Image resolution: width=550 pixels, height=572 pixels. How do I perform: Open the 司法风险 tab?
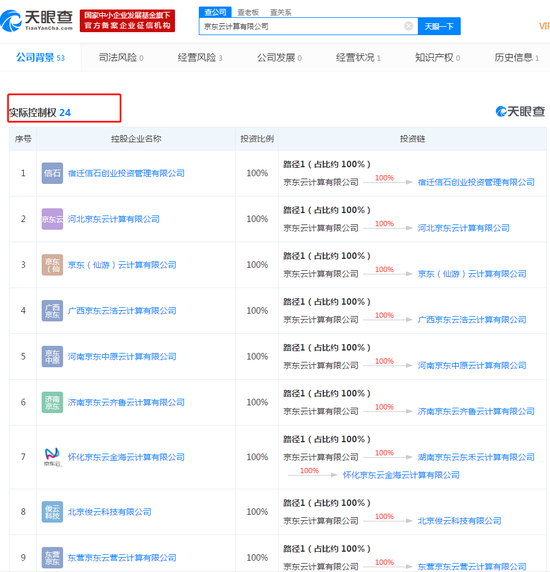pos(121,58)
